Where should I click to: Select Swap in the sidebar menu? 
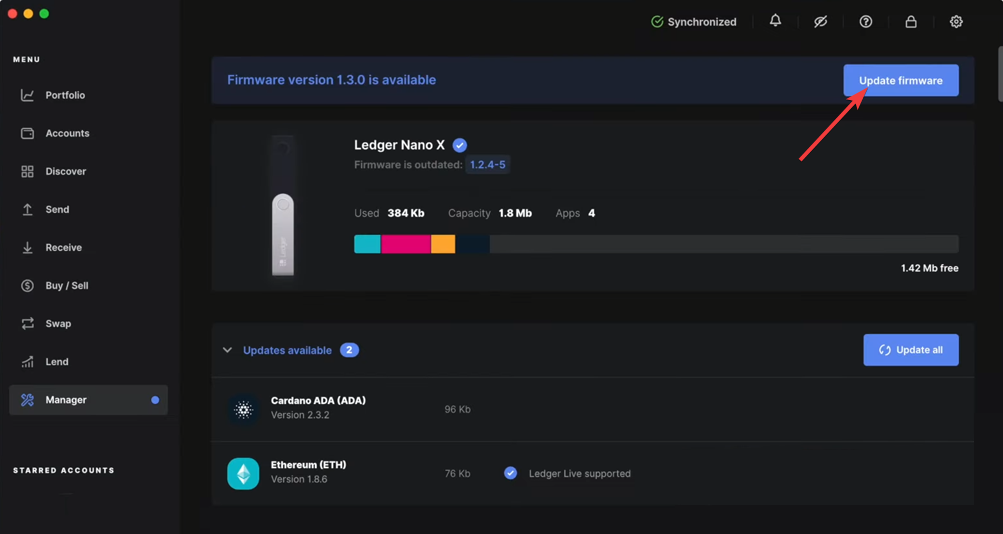(x=58, y=323)
